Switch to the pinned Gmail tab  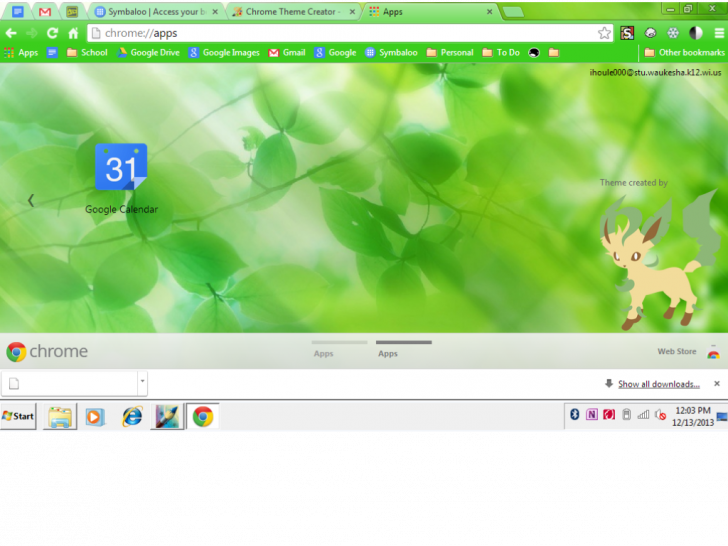(x=45, y=12)
